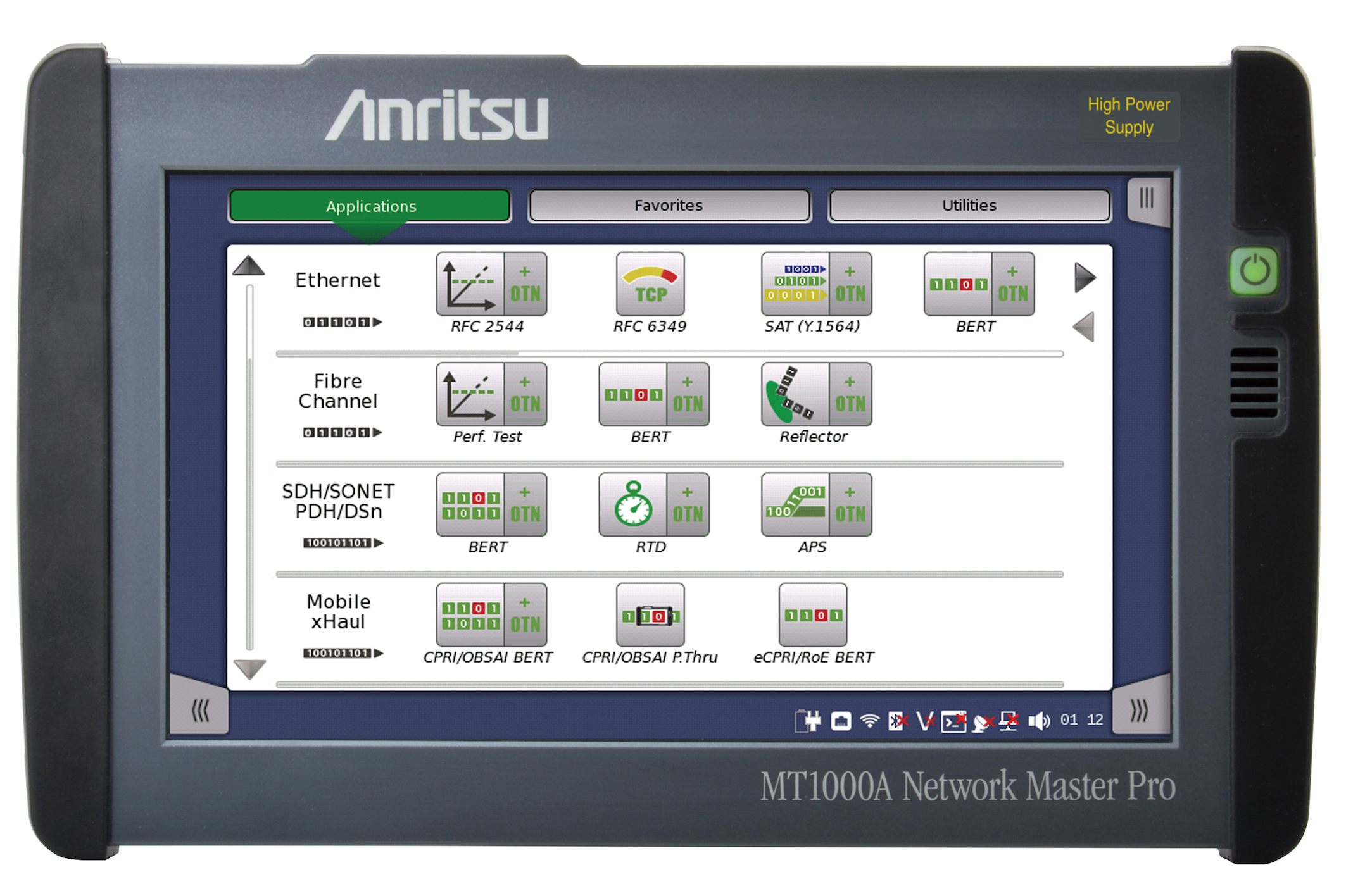Open the right-side slide-out panel handle
Viewport: 1346px width, 896px height.
pos(1147,201)
